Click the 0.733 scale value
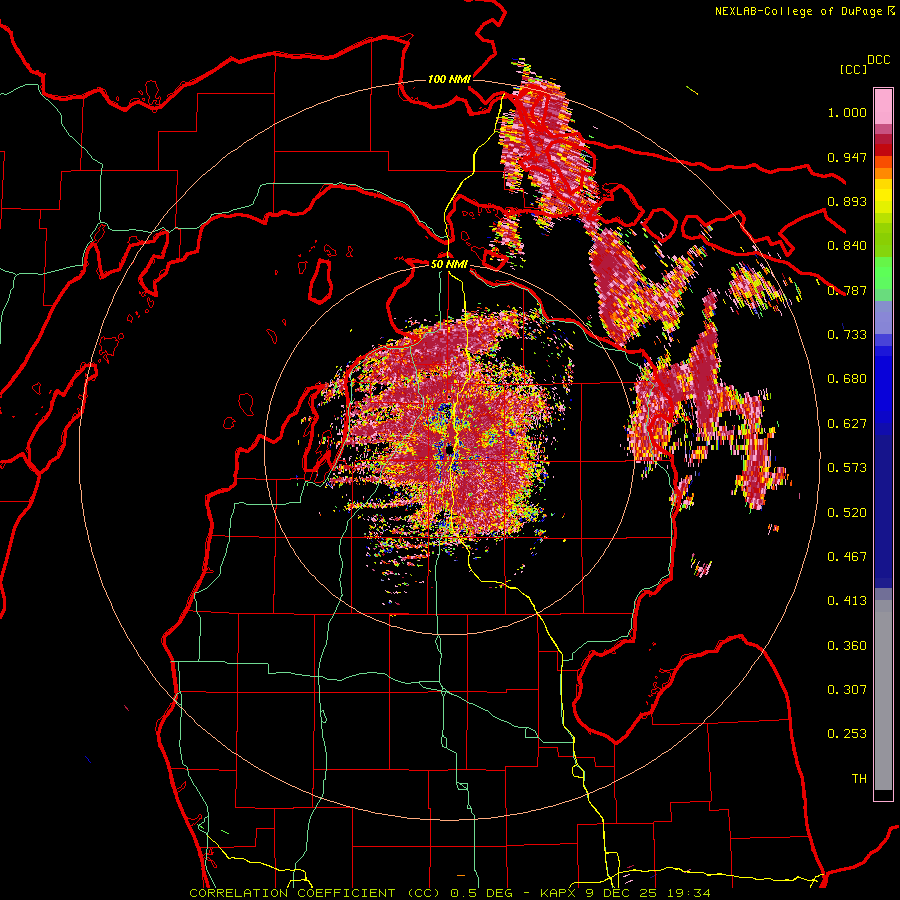 point(847,335)
